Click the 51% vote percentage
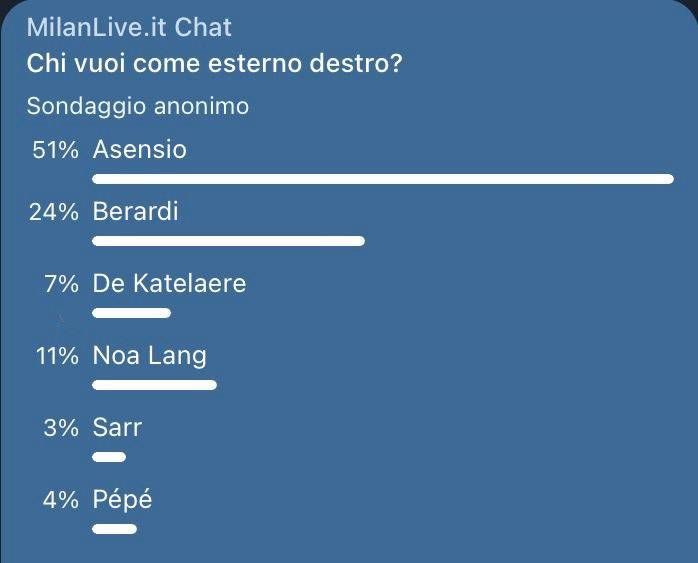The width and height of the screenshot is (698, 563). 55,150
